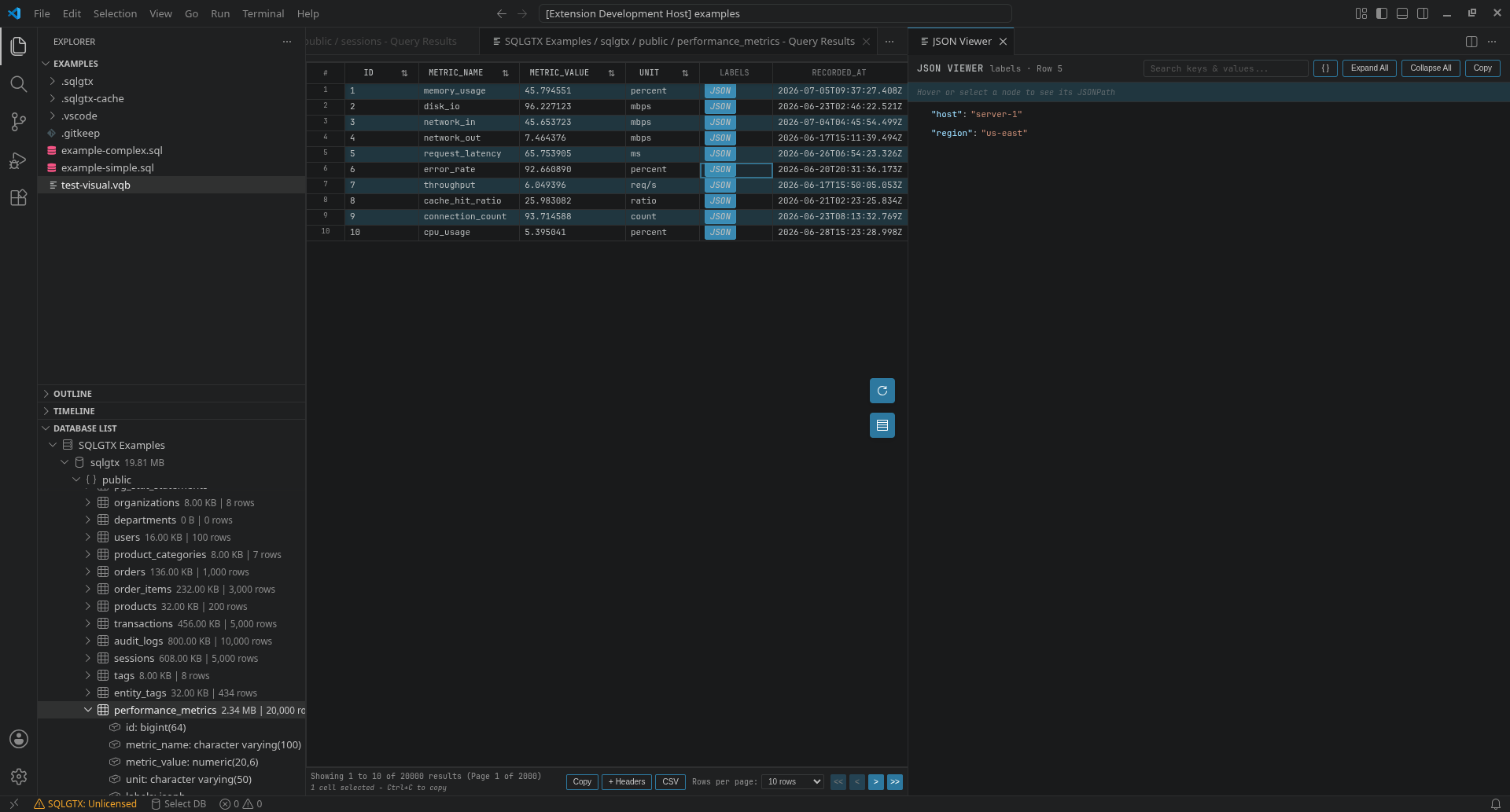This screenshot has width=1510, height=812.
Task: Expand the users table node
Action: click(88, 538)
